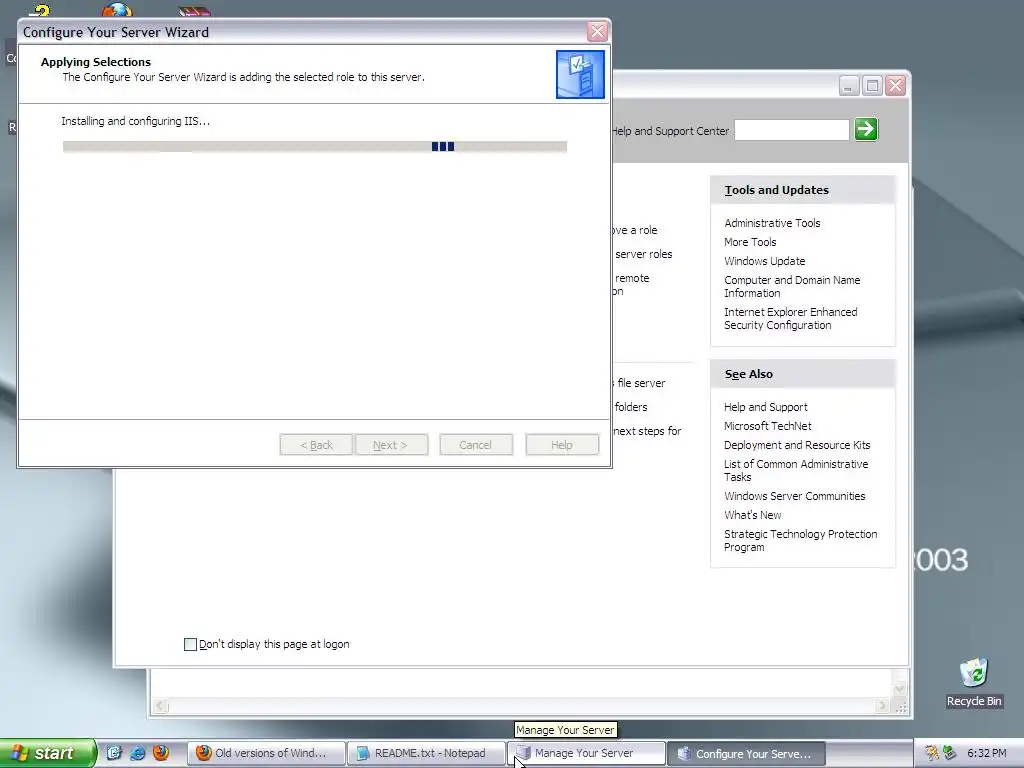The height and width of the screenshot is (768, 1024).
Task: Open Computer and Domain Name Information link
Action: [792, 286]
